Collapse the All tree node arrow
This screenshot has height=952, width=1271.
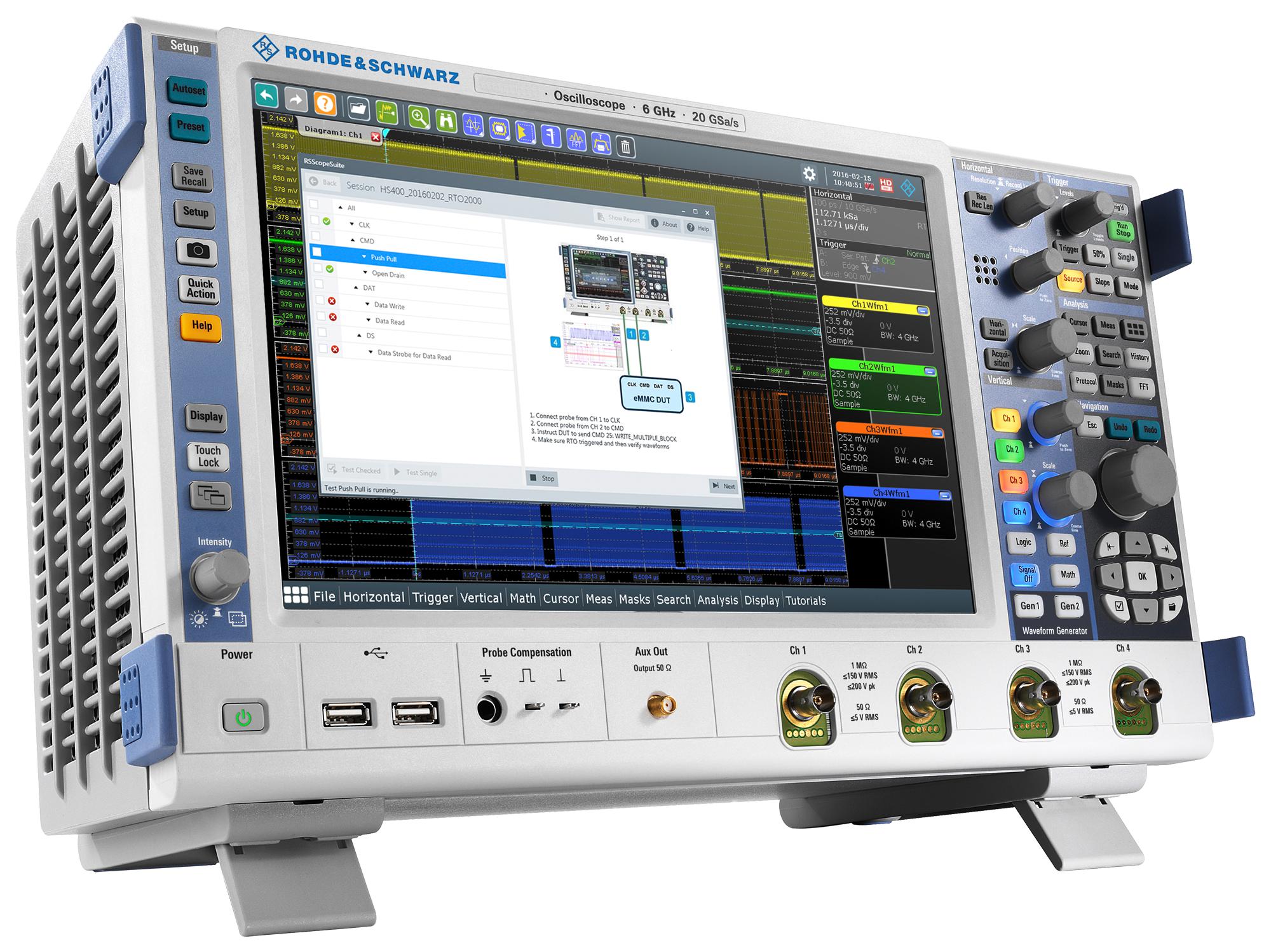pos(341,207)
